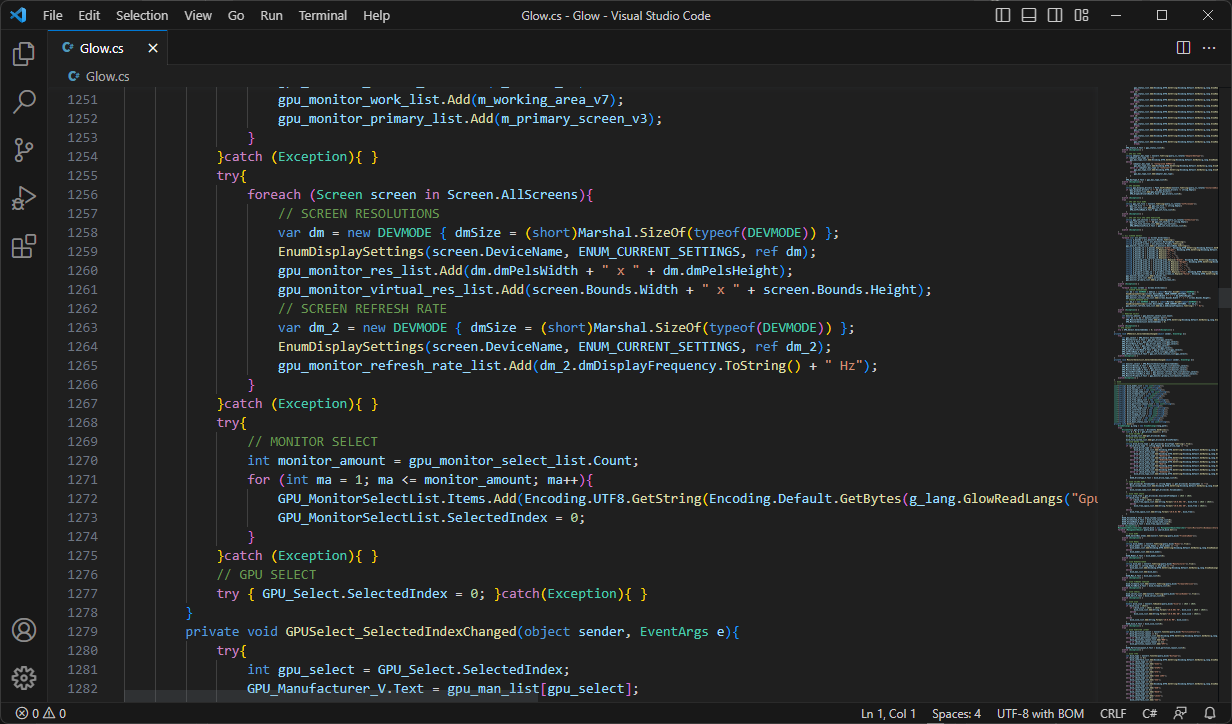This screenshot has width=1232, height=724.
Task: Open Source Control panel
Action: 24,150
